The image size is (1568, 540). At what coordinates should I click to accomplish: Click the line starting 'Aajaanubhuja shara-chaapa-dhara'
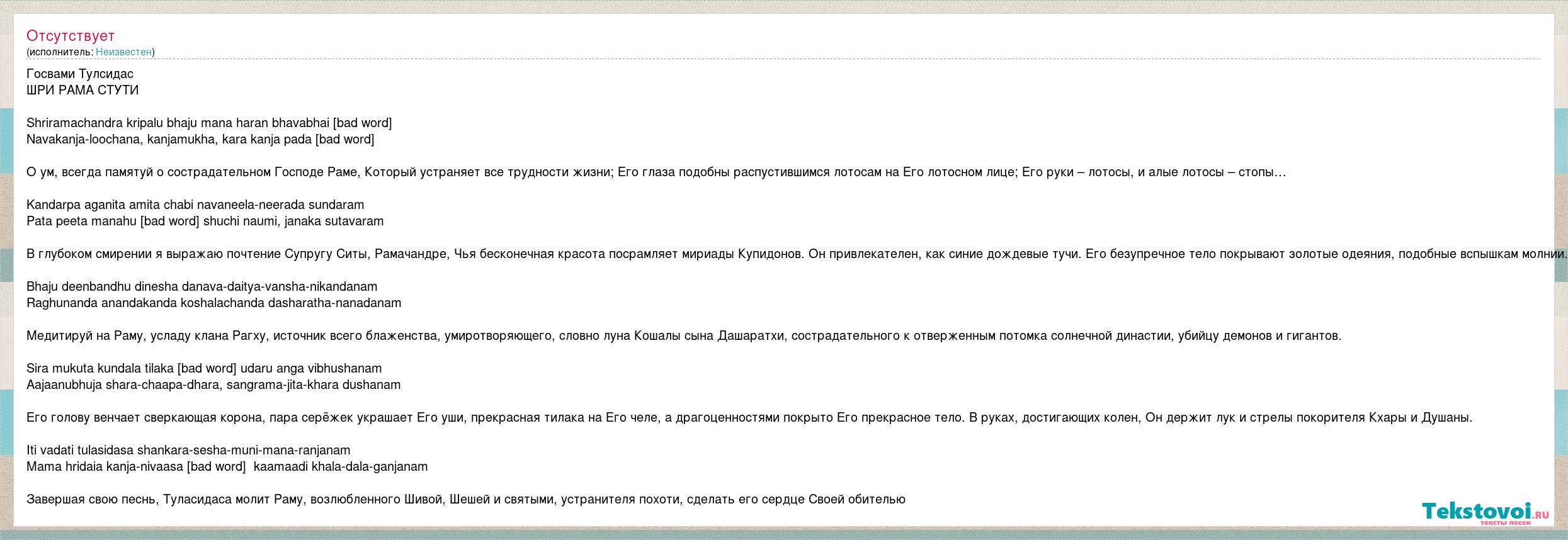coord(213,385)
